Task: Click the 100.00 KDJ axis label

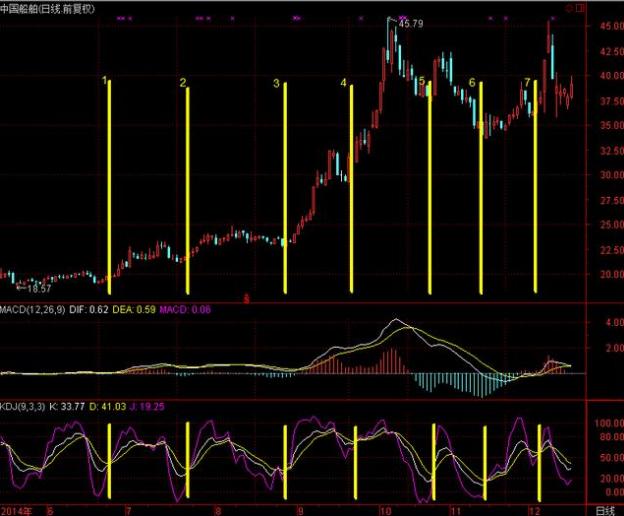Action: 609,423
